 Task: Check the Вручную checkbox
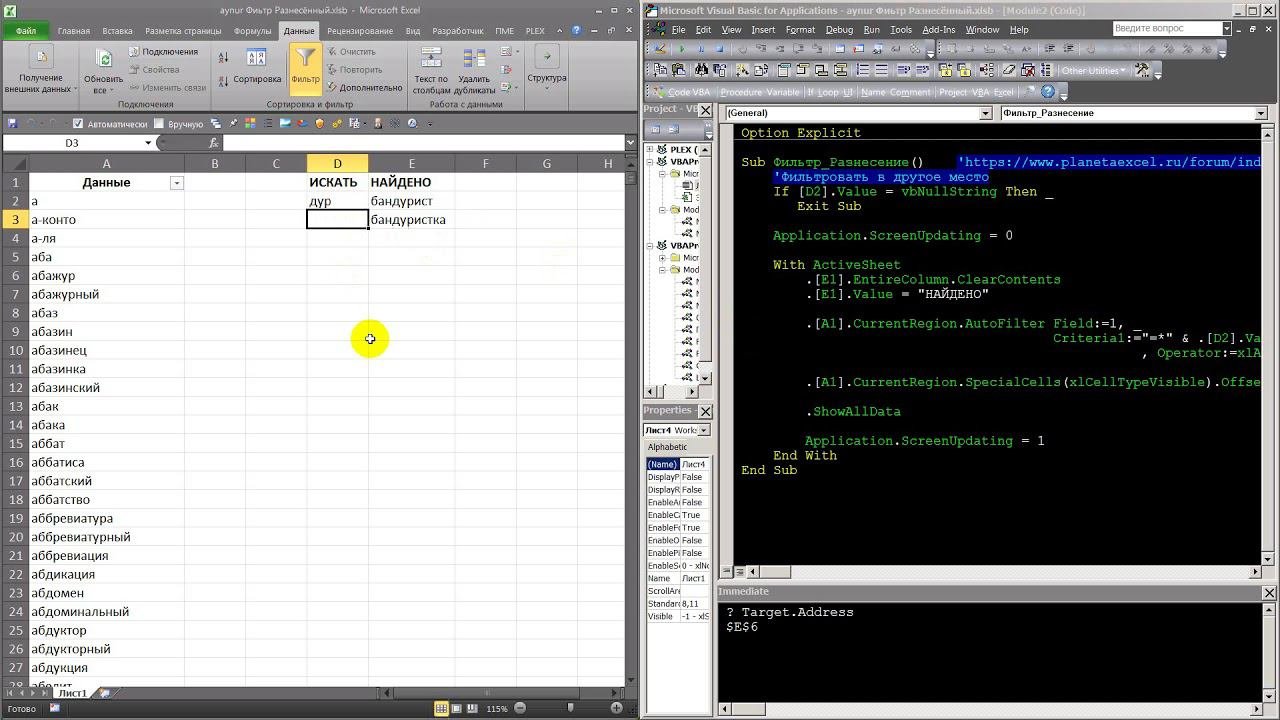(x=160, y=124)
